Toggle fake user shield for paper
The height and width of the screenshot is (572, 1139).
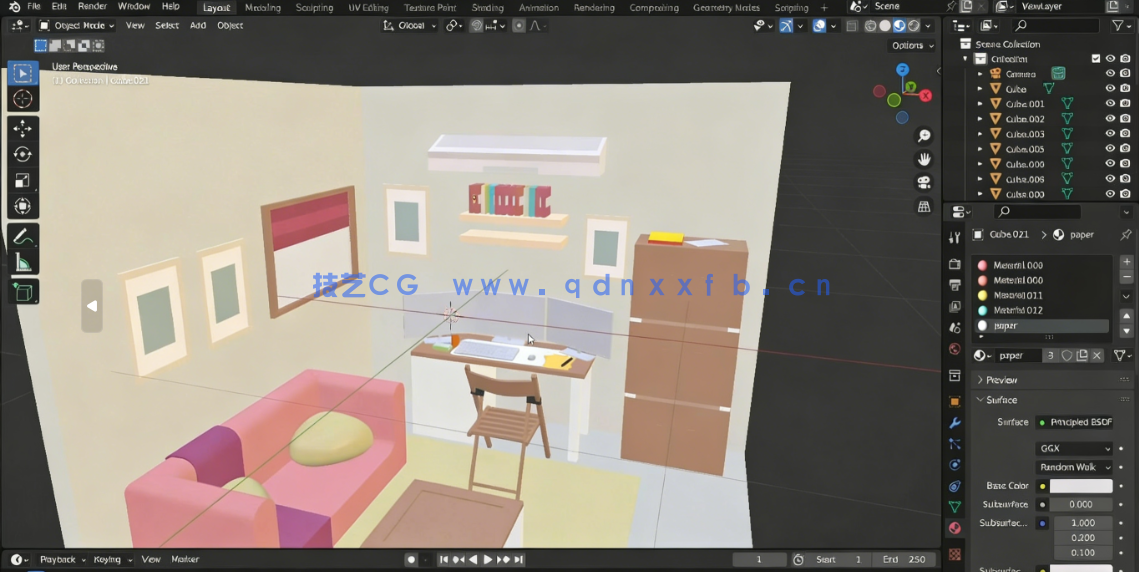click(x=1067, y=355)
